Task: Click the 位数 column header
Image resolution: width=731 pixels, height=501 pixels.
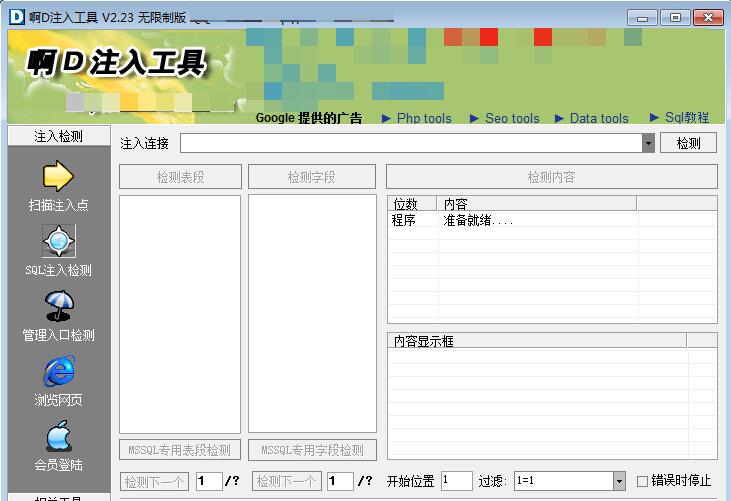Action: (412, 204)
